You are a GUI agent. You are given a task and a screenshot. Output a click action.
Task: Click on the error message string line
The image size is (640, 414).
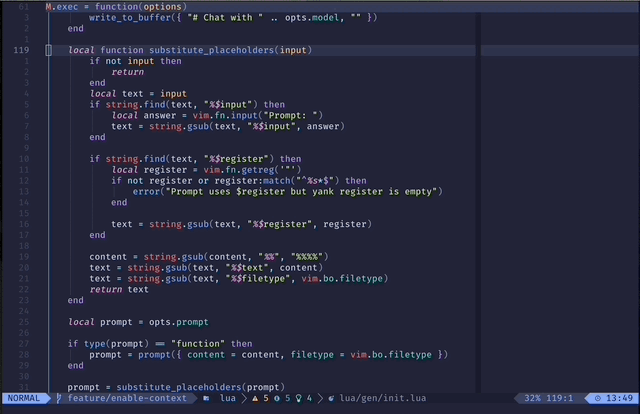coord(286,191)
